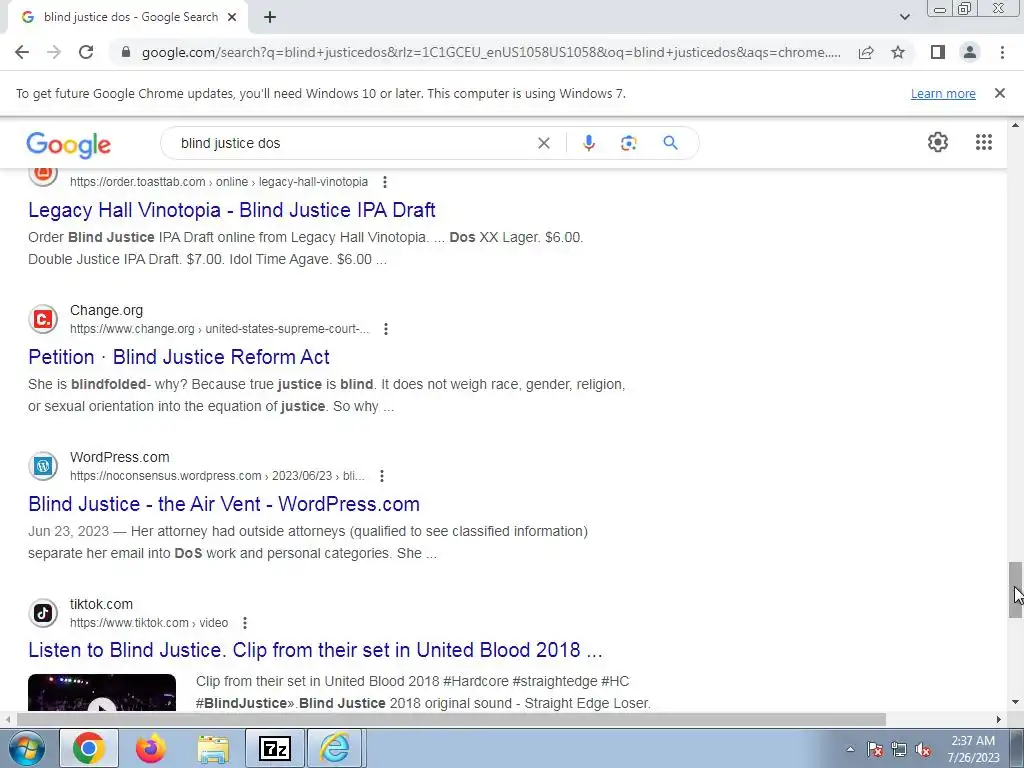Reload the current page
1024x768 pixels.
pyautogui.click(x=86, y=52)
